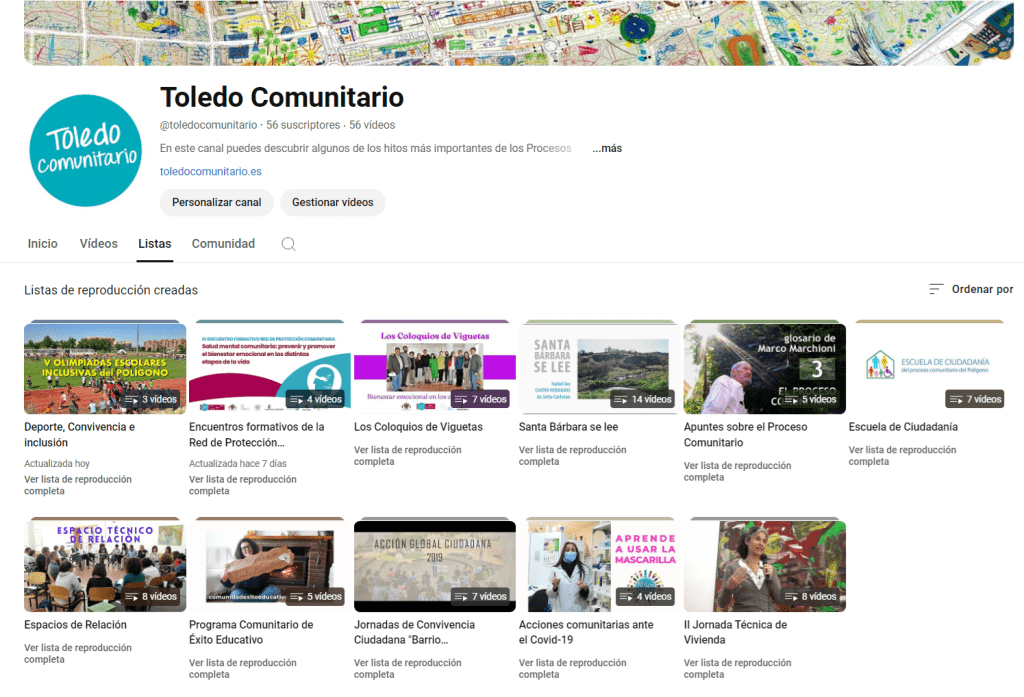The image size is (1024, 697).
Task: Open the Santa Bárbara se lee thumbnail
Action: pos(600,369)
